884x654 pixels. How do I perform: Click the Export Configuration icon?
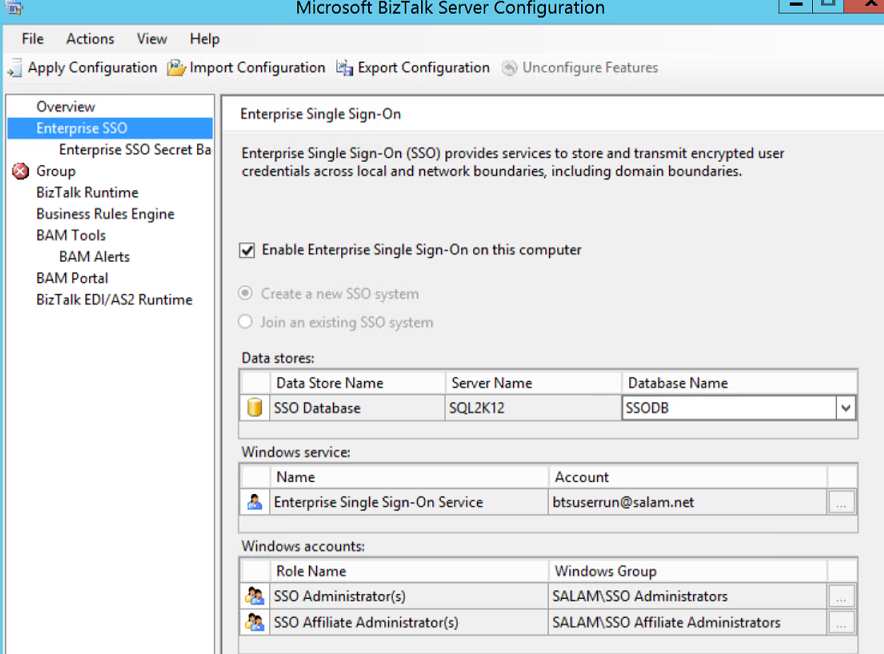344,68
